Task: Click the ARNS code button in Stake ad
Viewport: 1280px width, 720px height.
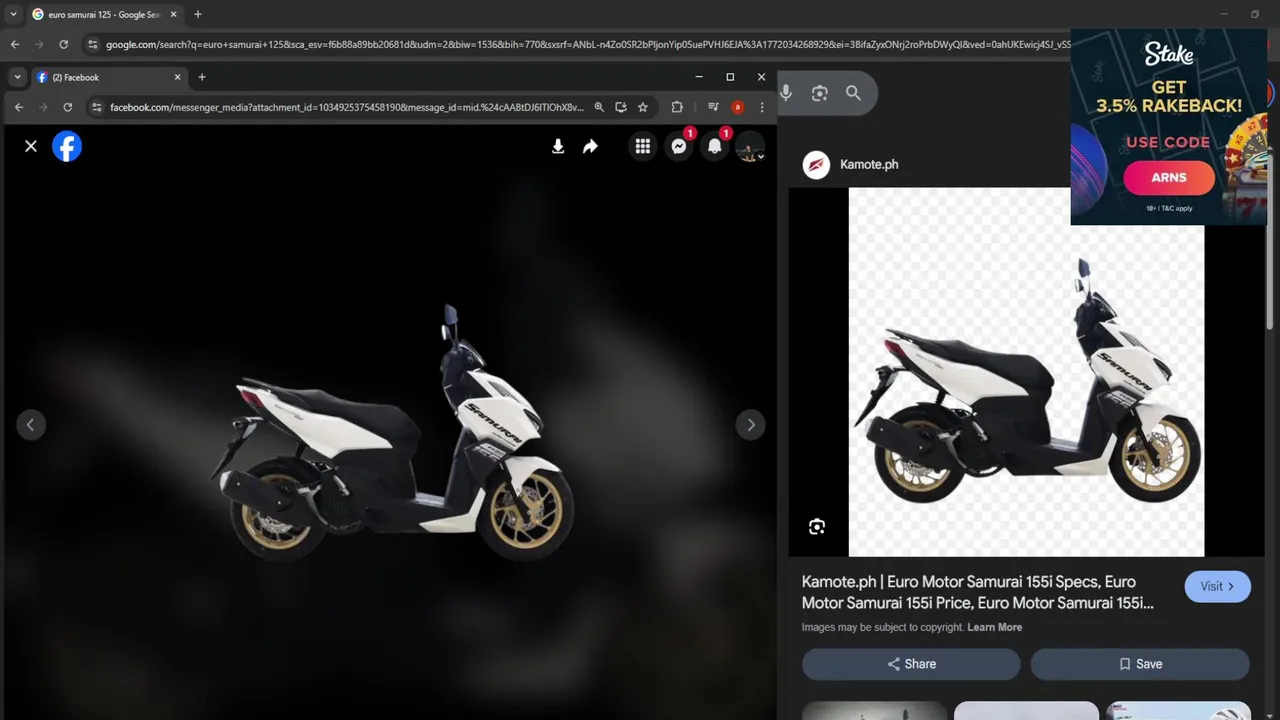Action: pos(1169,177)
